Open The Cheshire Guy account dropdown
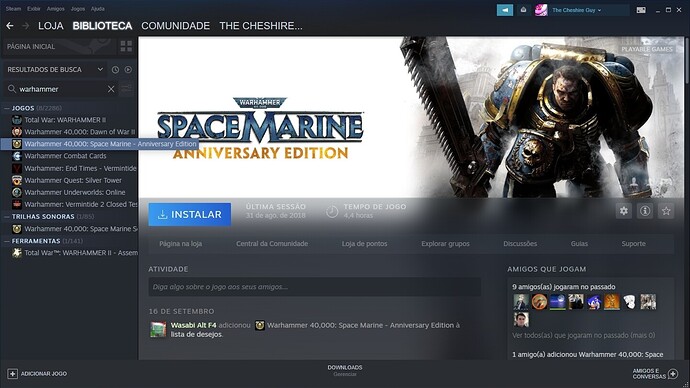 (x=576, y=10)
